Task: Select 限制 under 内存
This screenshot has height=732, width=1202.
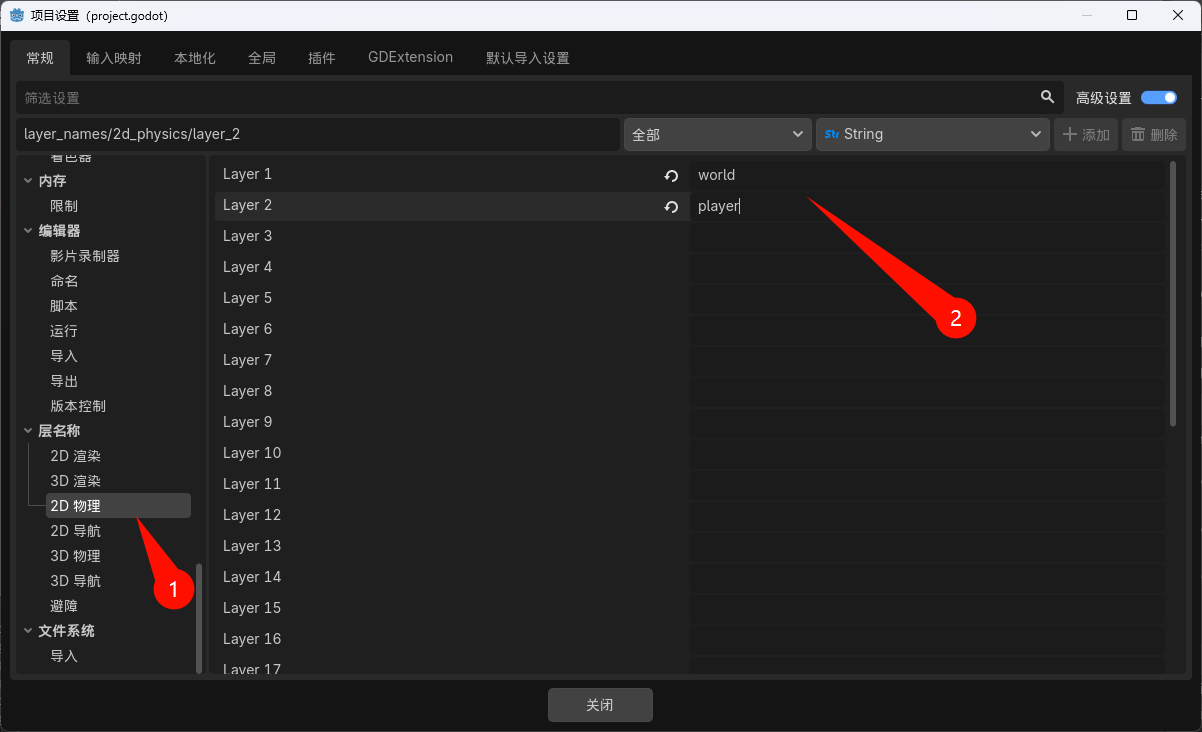Action: (x=64, y=206)
